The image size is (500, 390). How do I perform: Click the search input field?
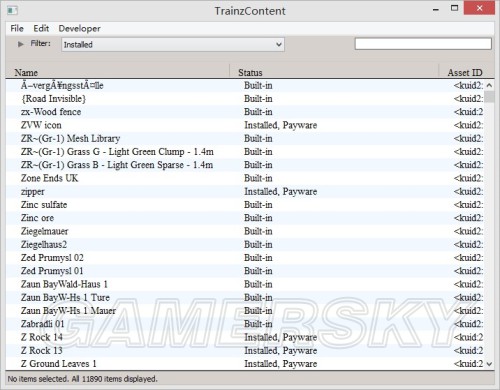point(423,44)
